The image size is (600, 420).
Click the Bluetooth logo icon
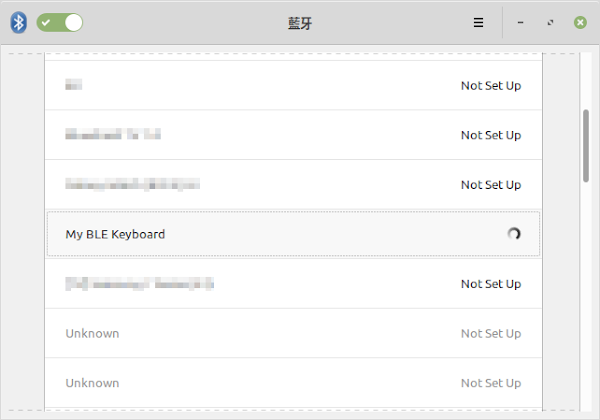(x=18, y=23)
